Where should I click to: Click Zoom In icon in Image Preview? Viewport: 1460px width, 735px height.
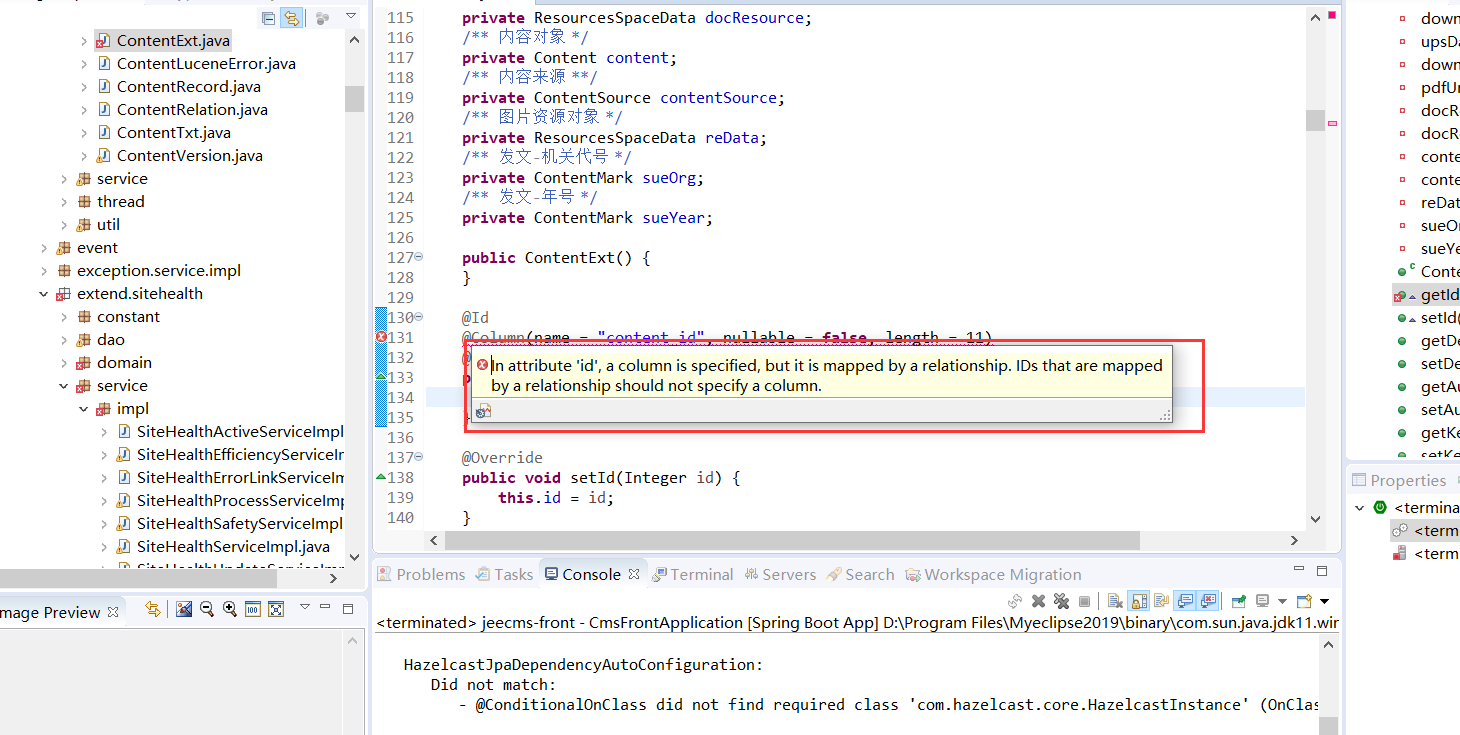click(x=230, y=609)
